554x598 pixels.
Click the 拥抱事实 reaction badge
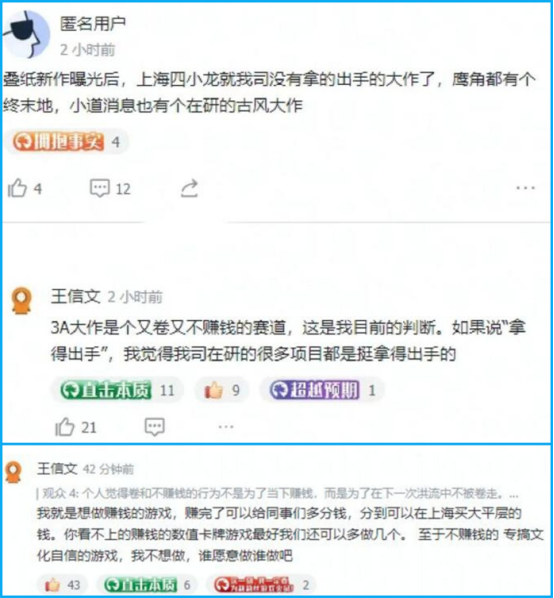tap(66, 142)
